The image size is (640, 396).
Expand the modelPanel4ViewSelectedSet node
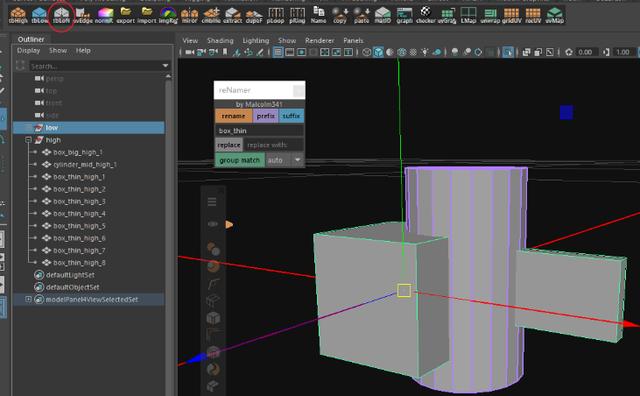coord(28,299)
